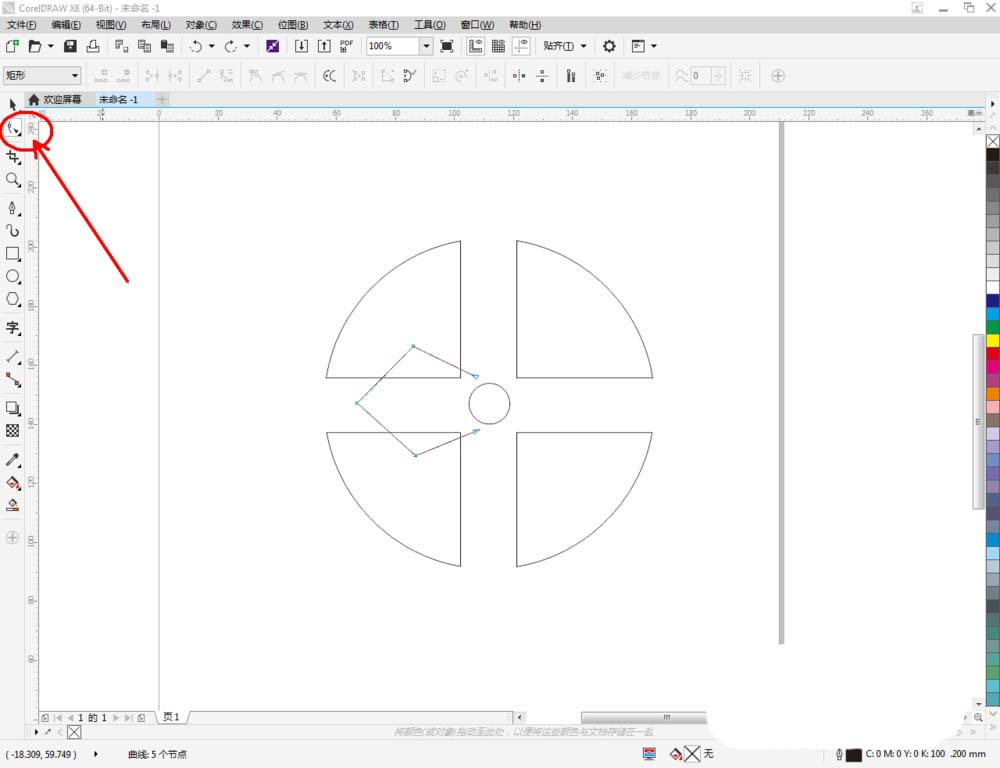Expand the application launcher dropdown arrow
The image size is (1000, 768).
654,46
